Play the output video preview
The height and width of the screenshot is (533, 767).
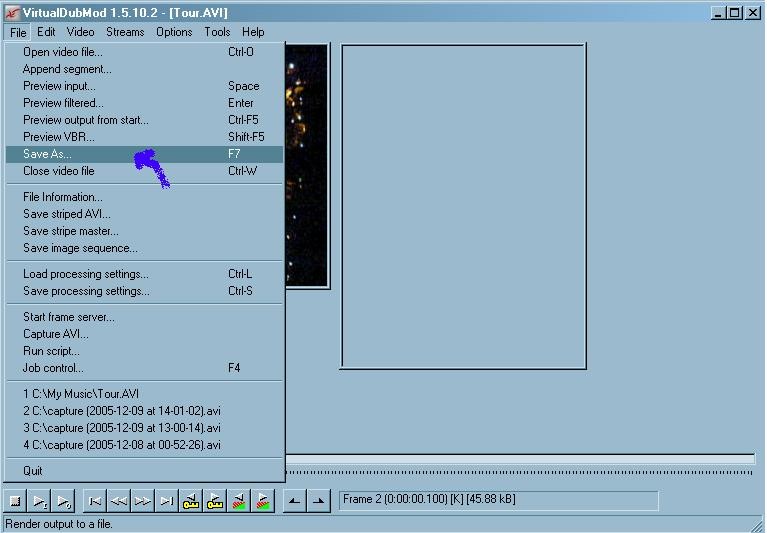click(63, 501)
